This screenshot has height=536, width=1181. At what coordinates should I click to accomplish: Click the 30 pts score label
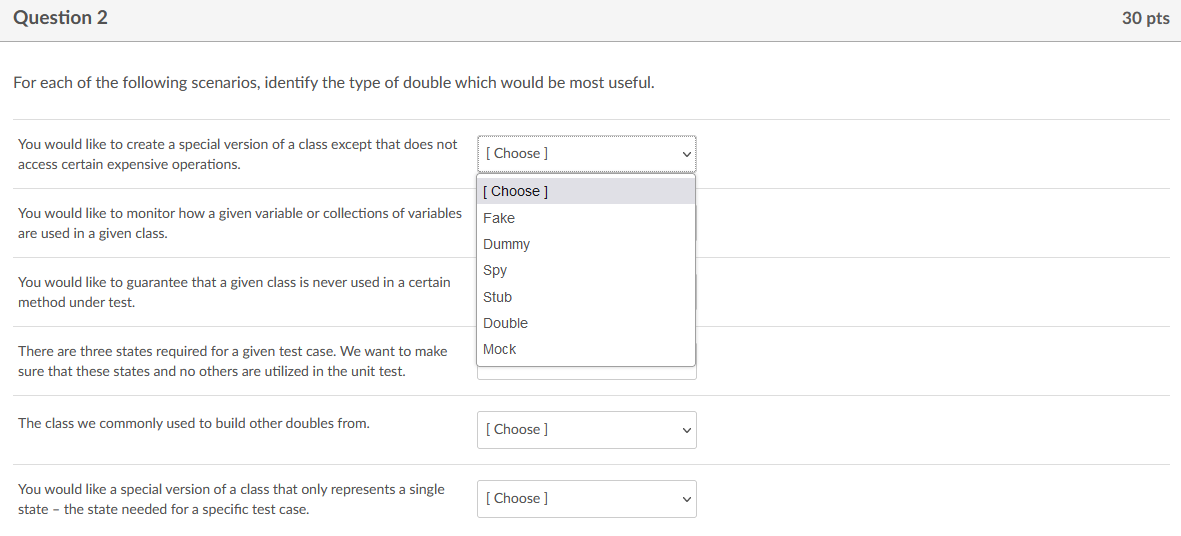point(1145,19)
